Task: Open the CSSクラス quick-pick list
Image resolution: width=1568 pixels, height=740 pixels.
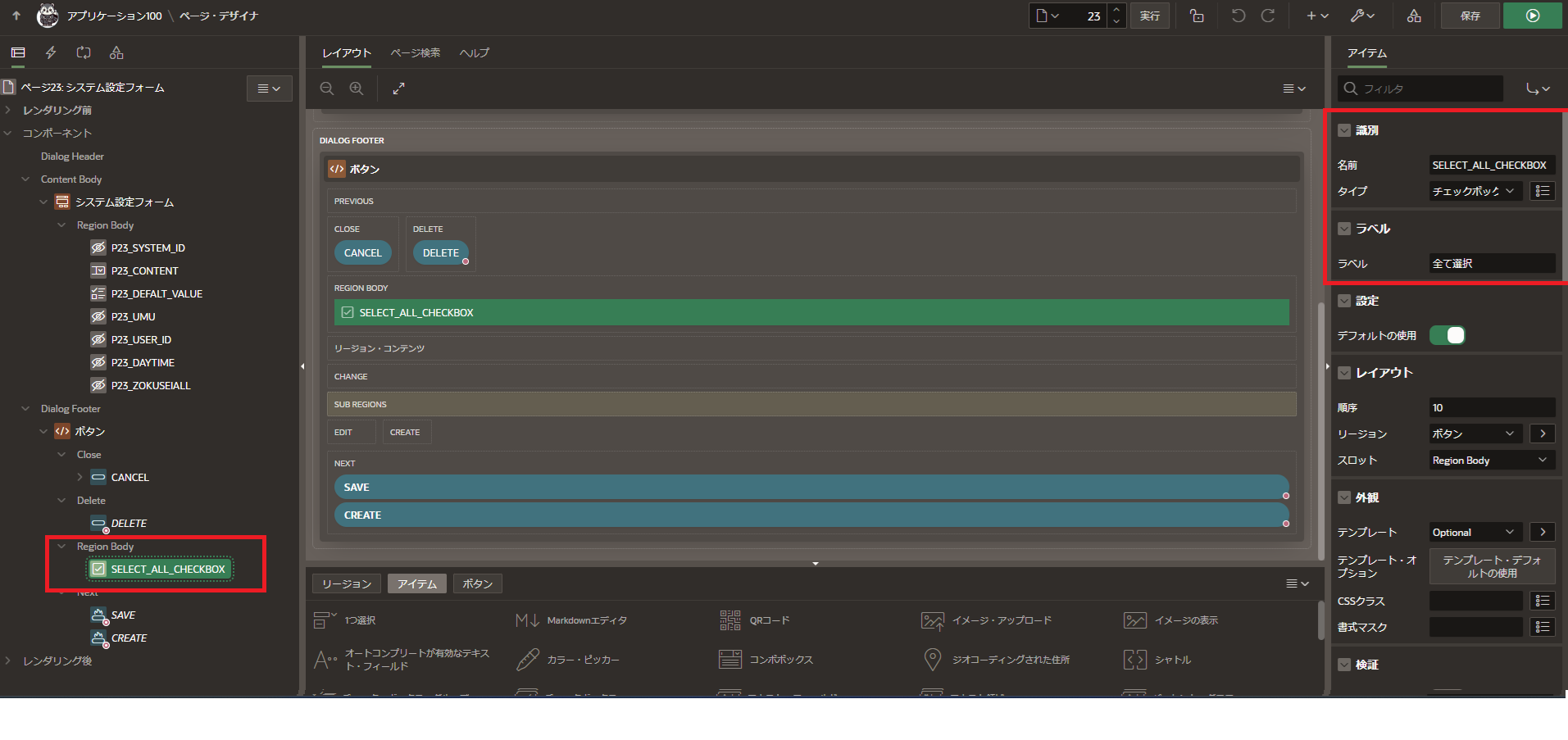Action: (1543, 601)
